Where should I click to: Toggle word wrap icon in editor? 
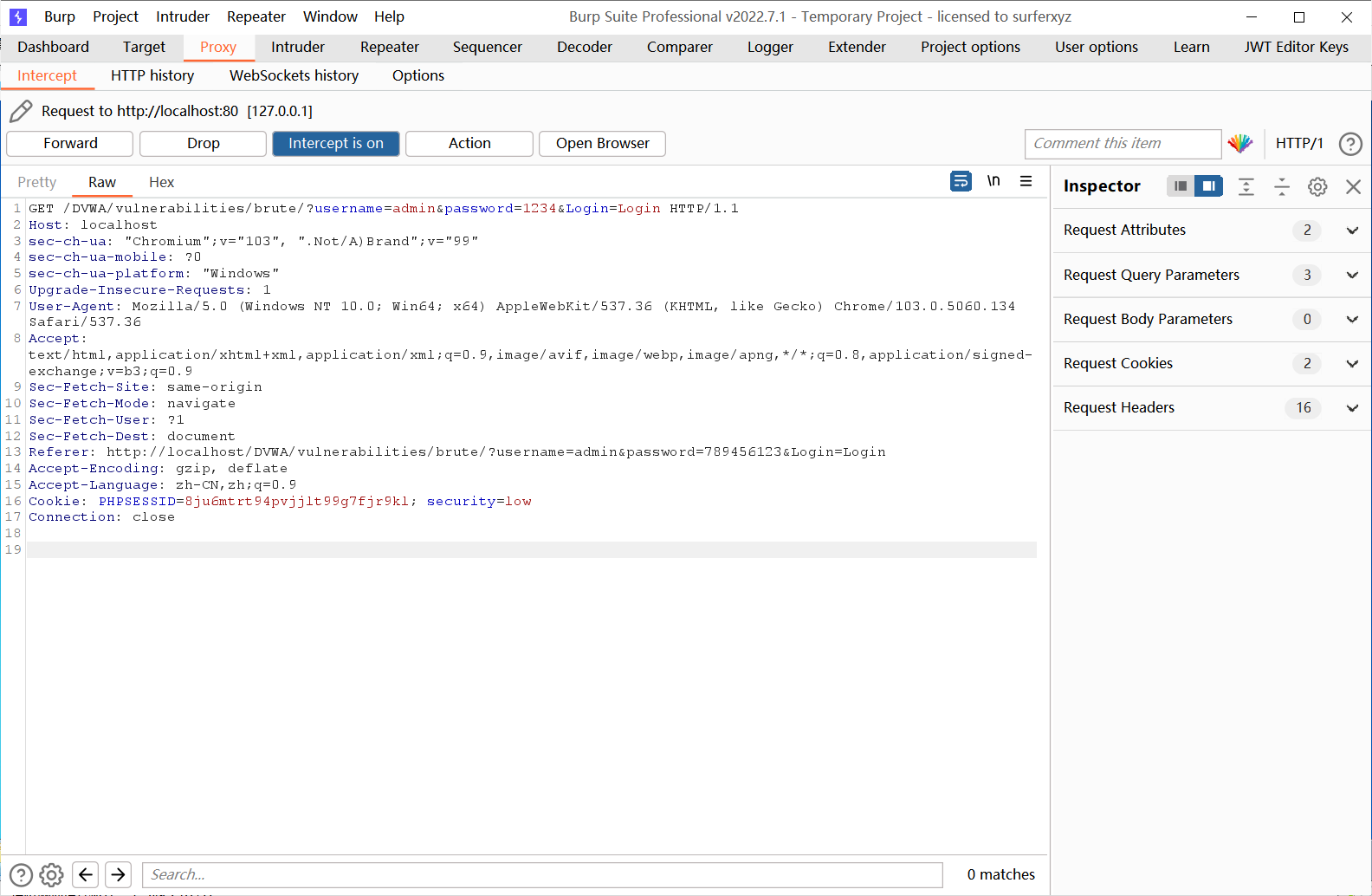[961, 181]
